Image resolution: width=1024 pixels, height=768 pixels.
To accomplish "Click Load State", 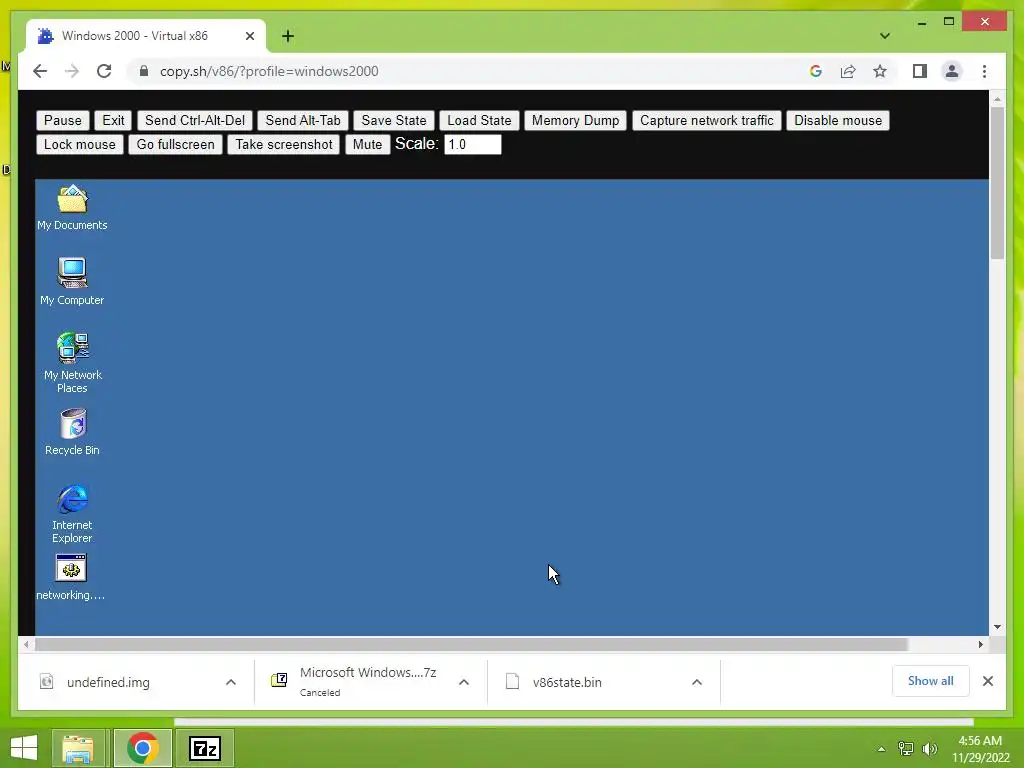I will coord(479,120).
